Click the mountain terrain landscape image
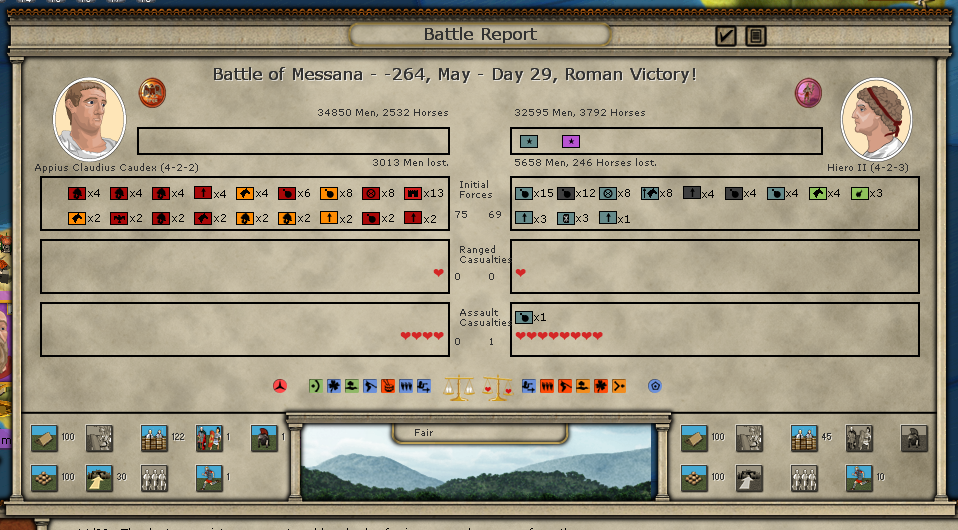The width and height of the screenshot is (958, 530). click(x=479, y=468)
